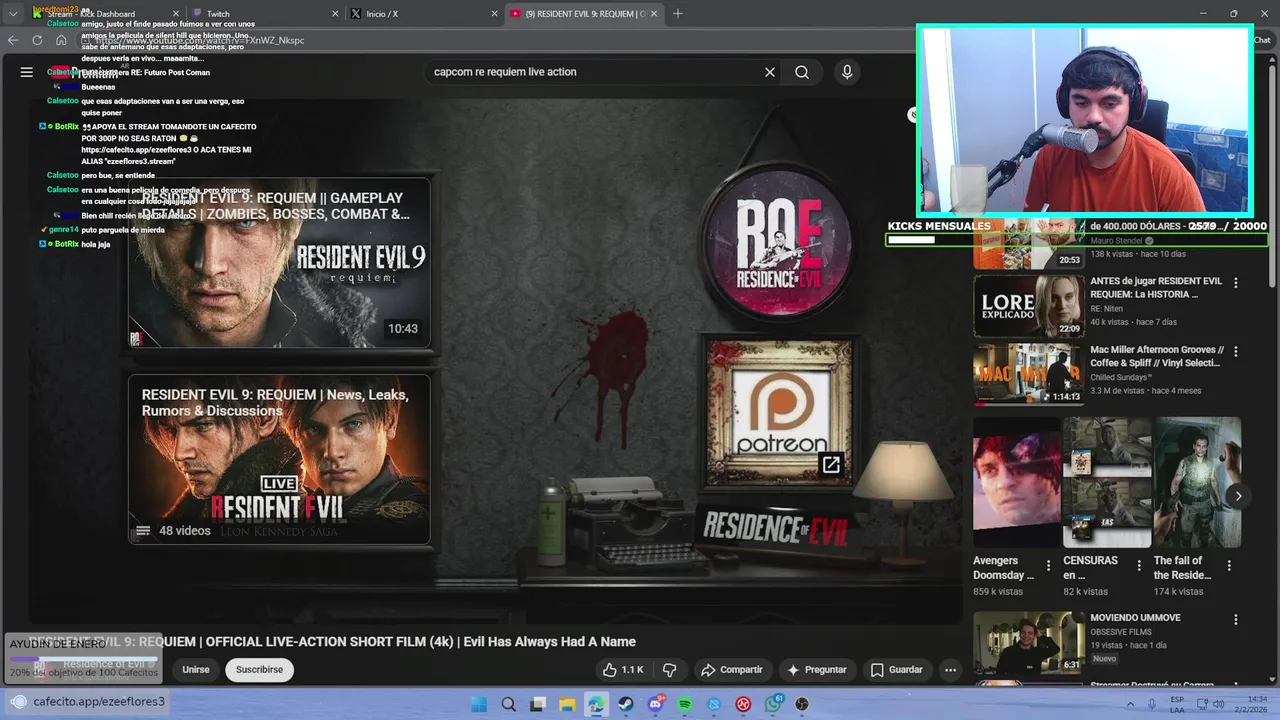Open more actions ellipsis under the video
Image resolution: width=1280 pixels, height=720 pixels.
pyautogui.click(x=950, y=670)
